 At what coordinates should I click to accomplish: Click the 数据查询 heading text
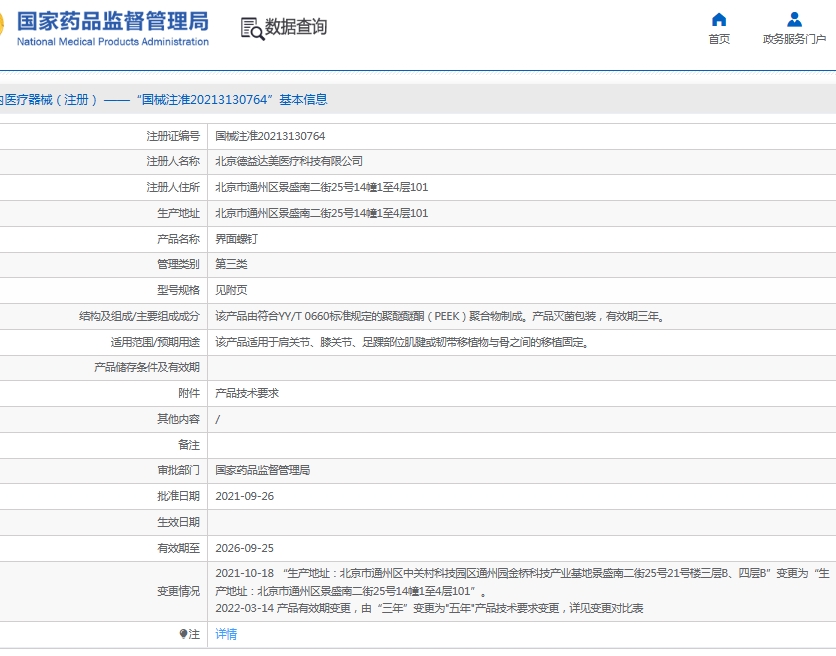[296, 27]
